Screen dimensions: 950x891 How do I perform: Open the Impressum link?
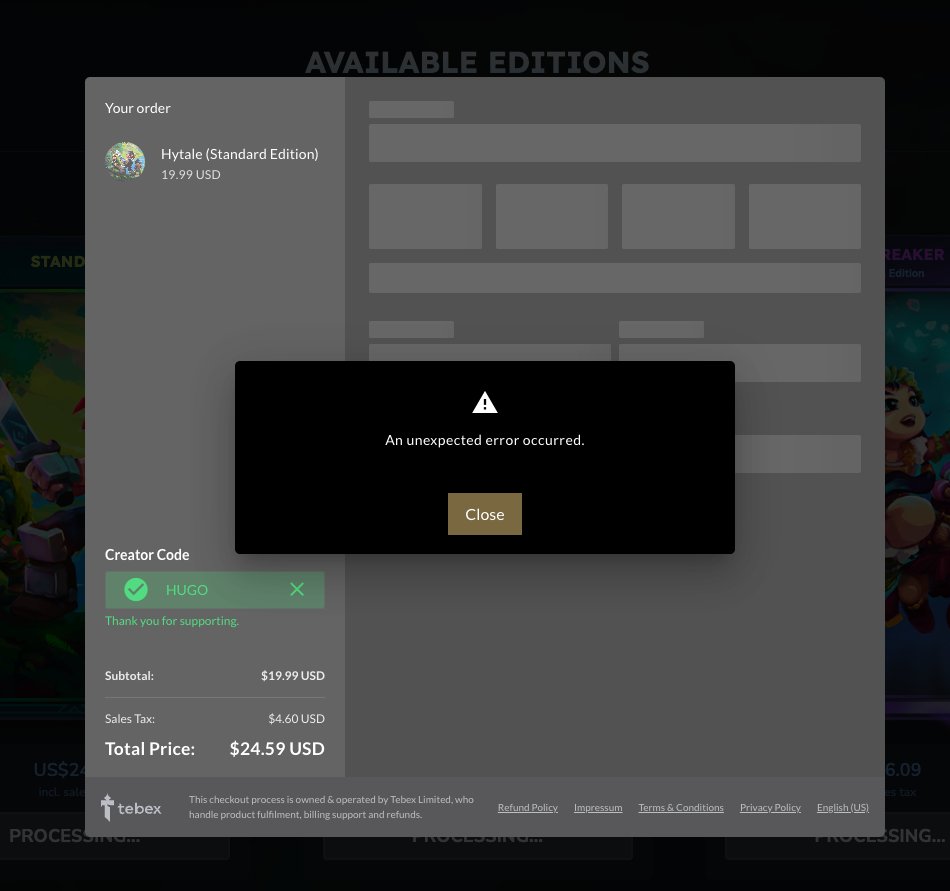pos(598,807)
